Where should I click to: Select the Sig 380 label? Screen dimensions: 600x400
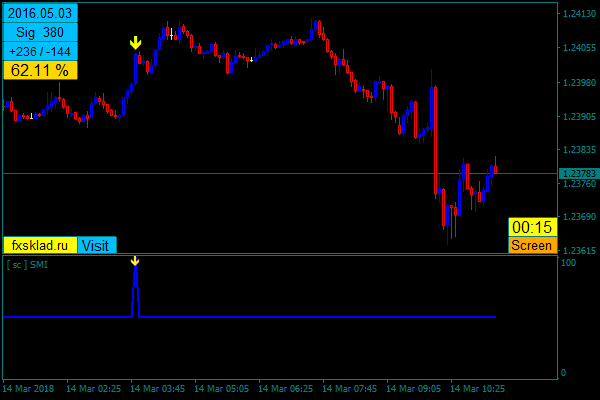[40, 32]
